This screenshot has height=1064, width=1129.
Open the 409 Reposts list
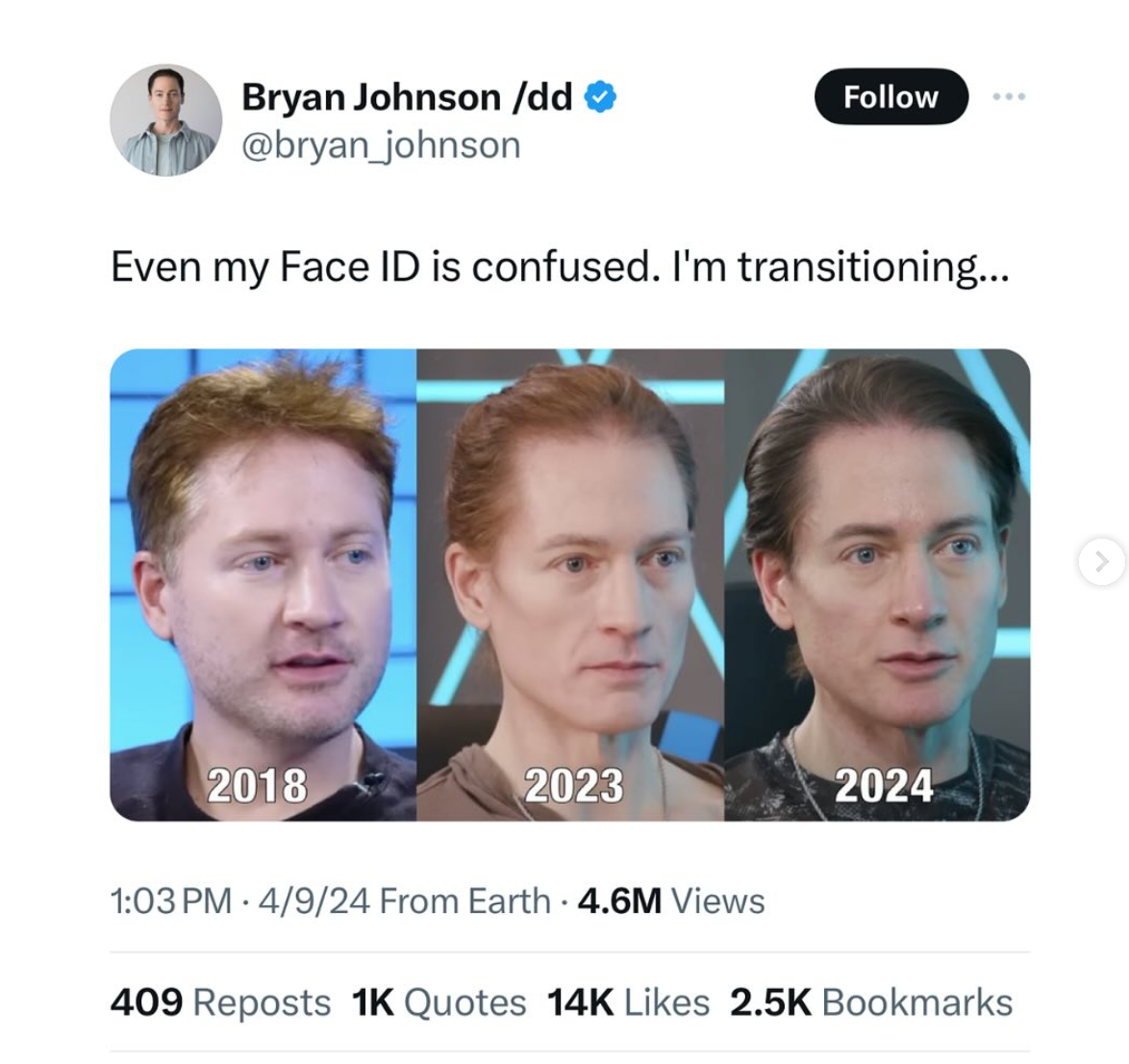220,1002
